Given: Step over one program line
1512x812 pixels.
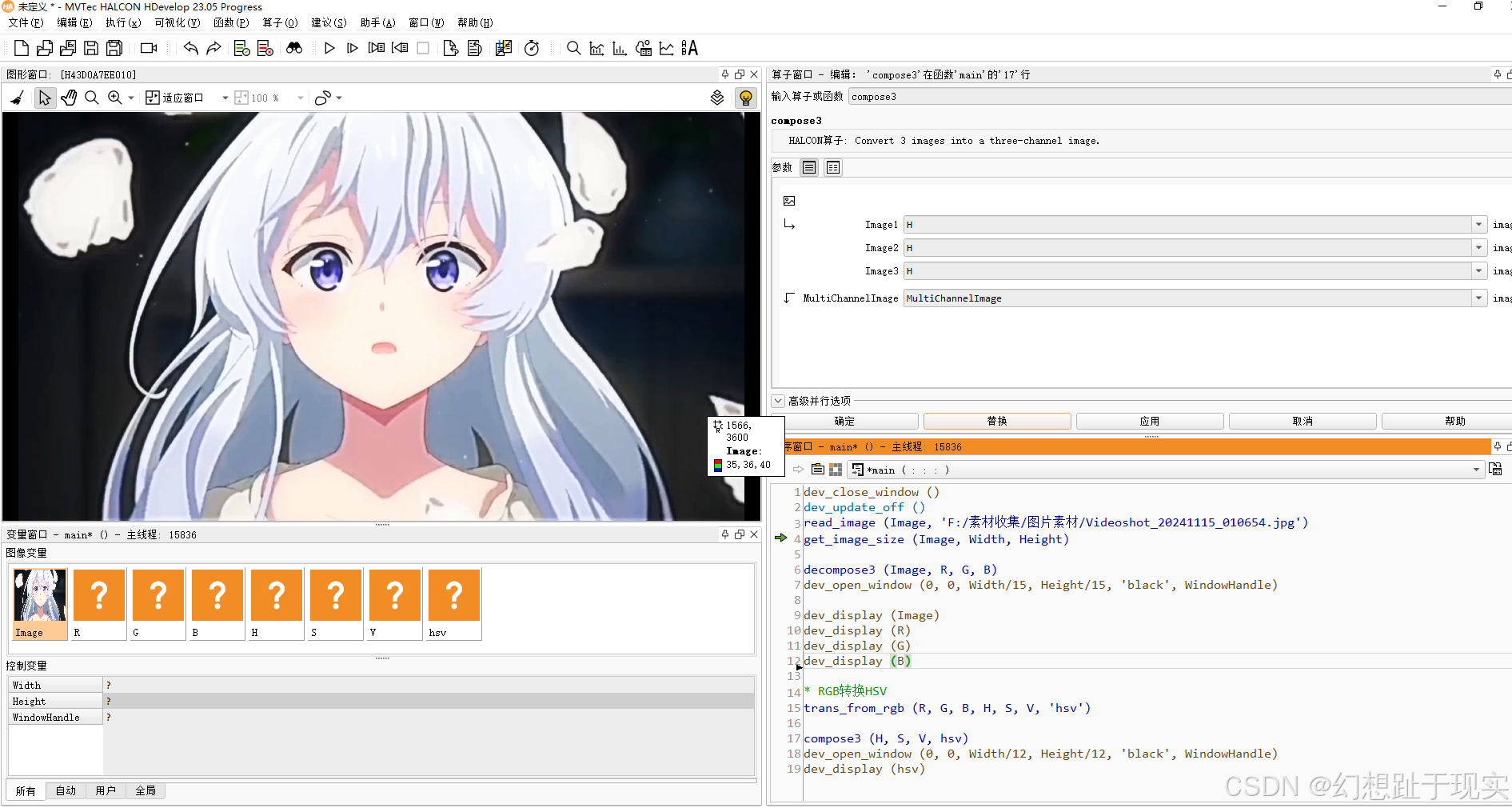Looking at the screenshot, I should 352,48.
